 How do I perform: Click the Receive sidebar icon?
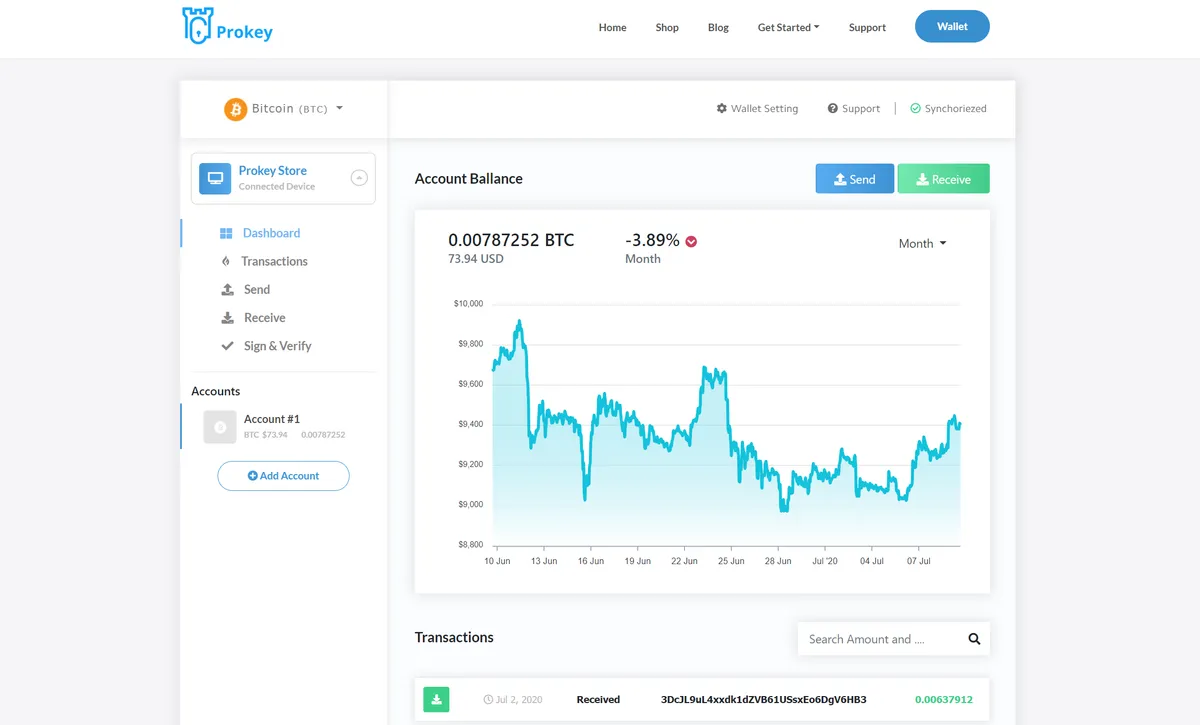[226, 317]
